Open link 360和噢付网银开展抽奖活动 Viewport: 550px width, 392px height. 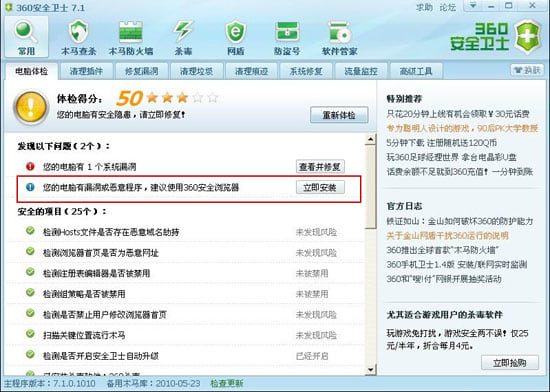pos(444,279)
